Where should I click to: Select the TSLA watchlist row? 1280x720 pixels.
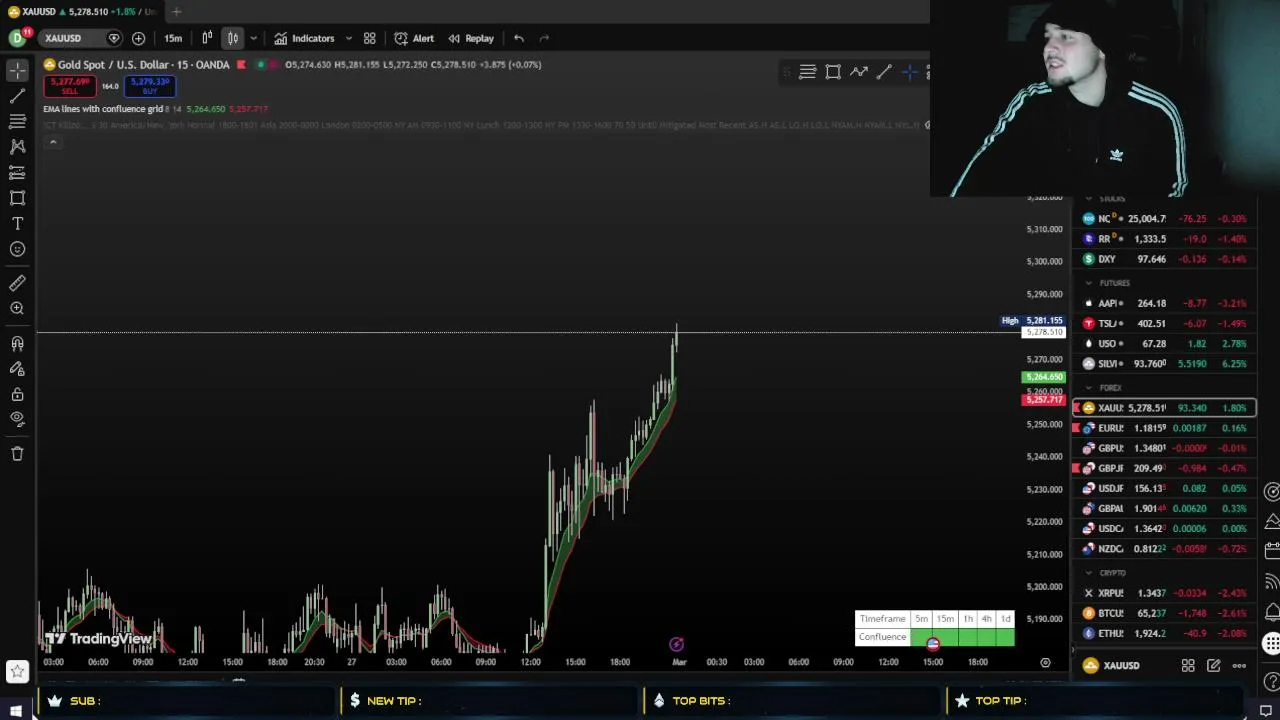tap(1165, 323)
